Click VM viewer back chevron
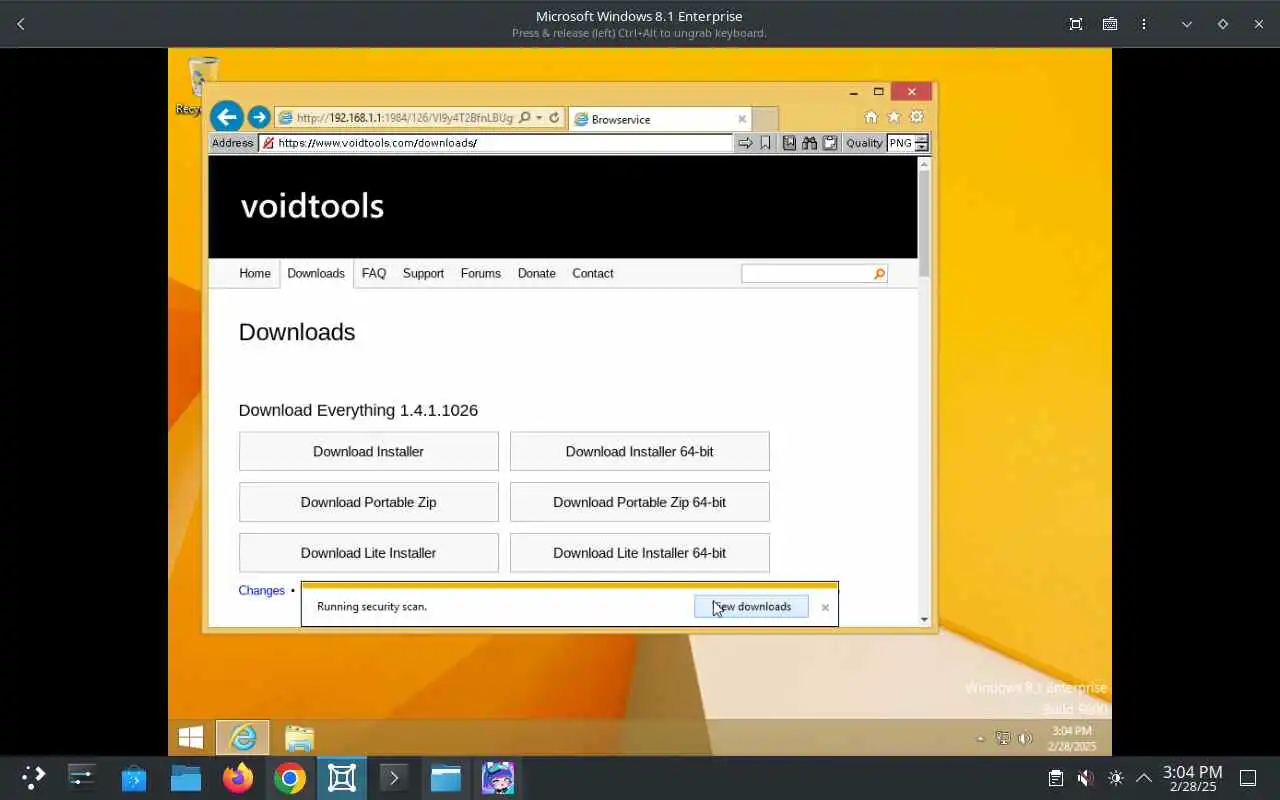 tap(21, 24)
